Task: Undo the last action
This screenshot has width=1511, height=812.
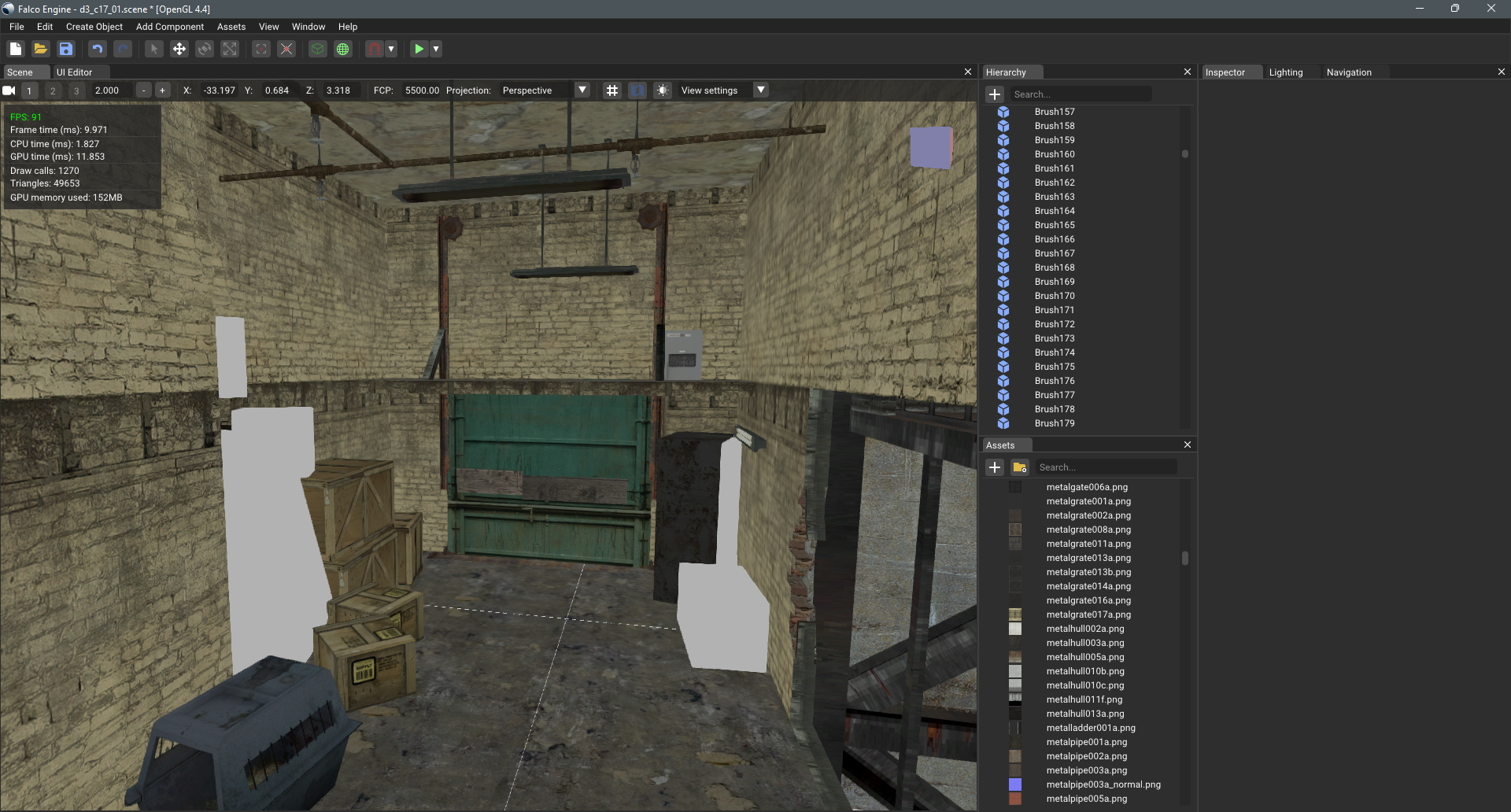Action: click(98, 49)
